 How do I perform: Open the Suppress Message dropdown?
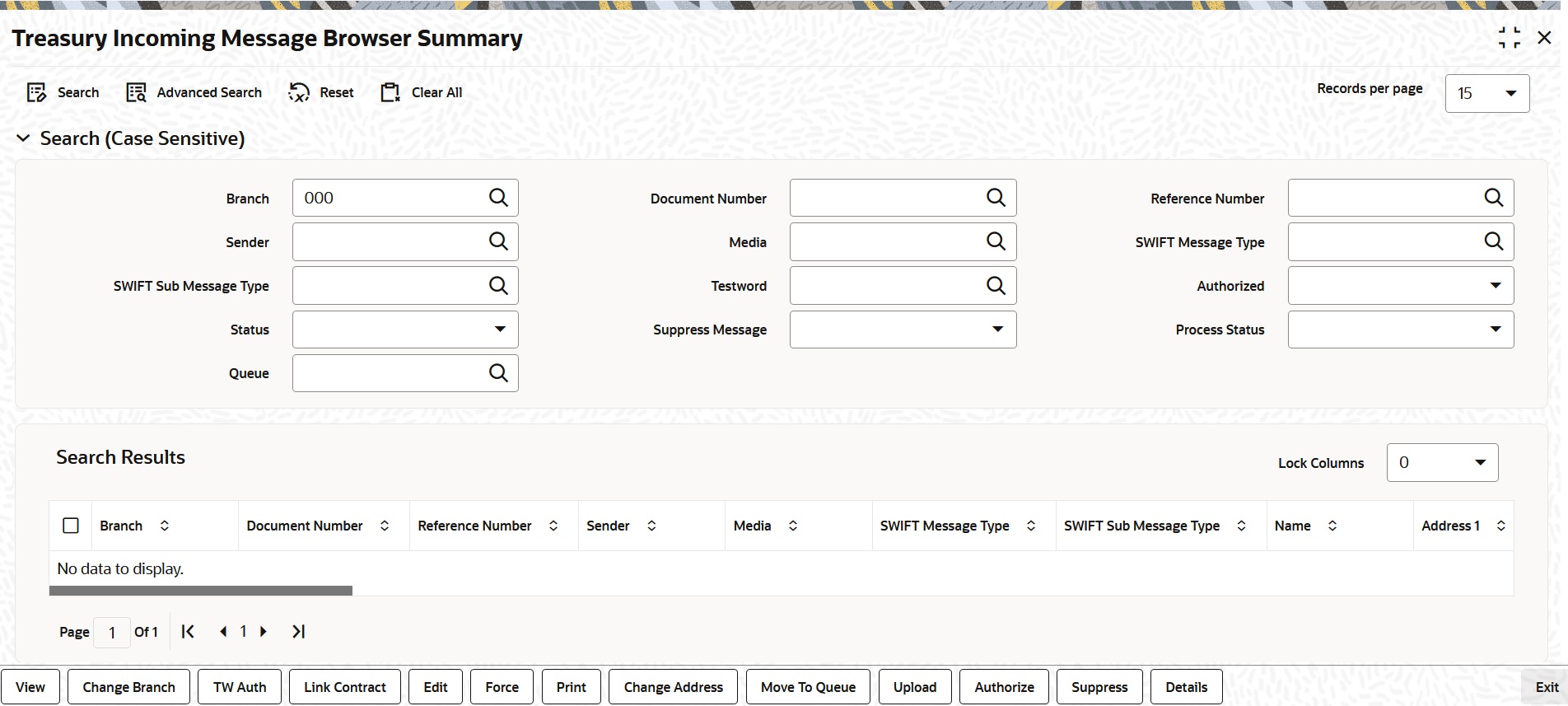pyautogui.click(x=903, y=330)
